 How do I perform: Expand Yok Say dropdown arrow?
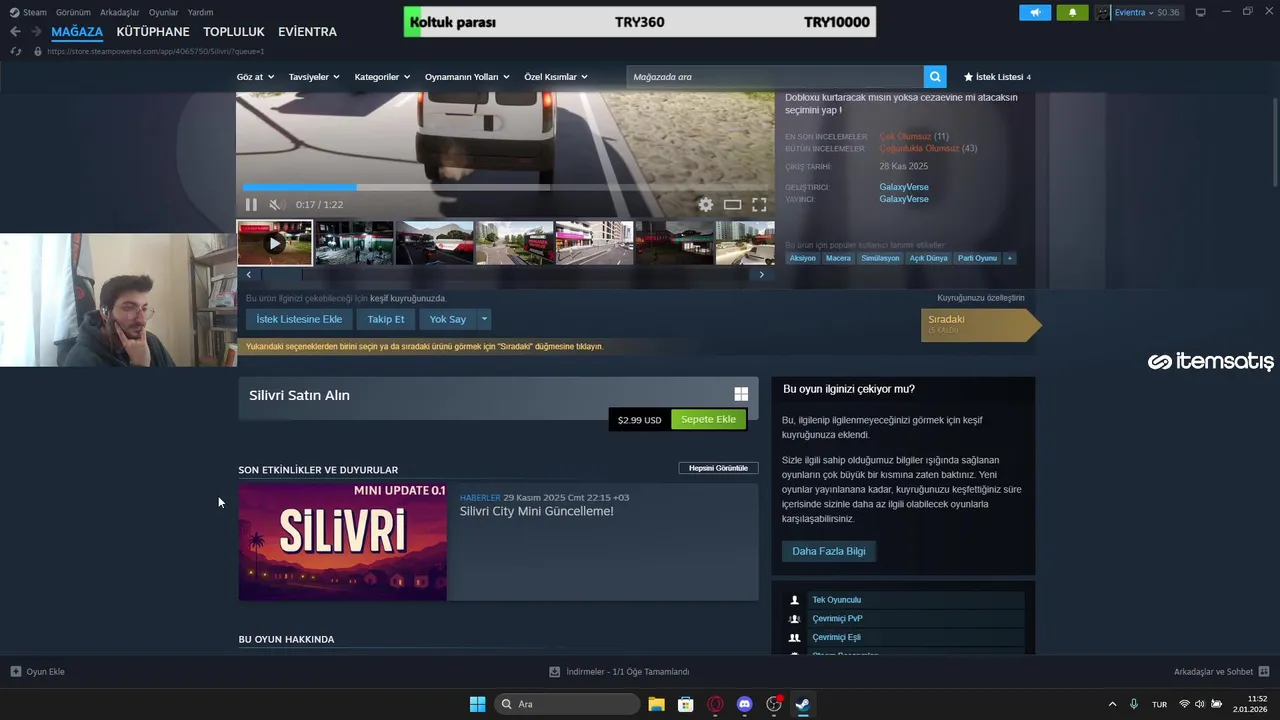point(484,319)
